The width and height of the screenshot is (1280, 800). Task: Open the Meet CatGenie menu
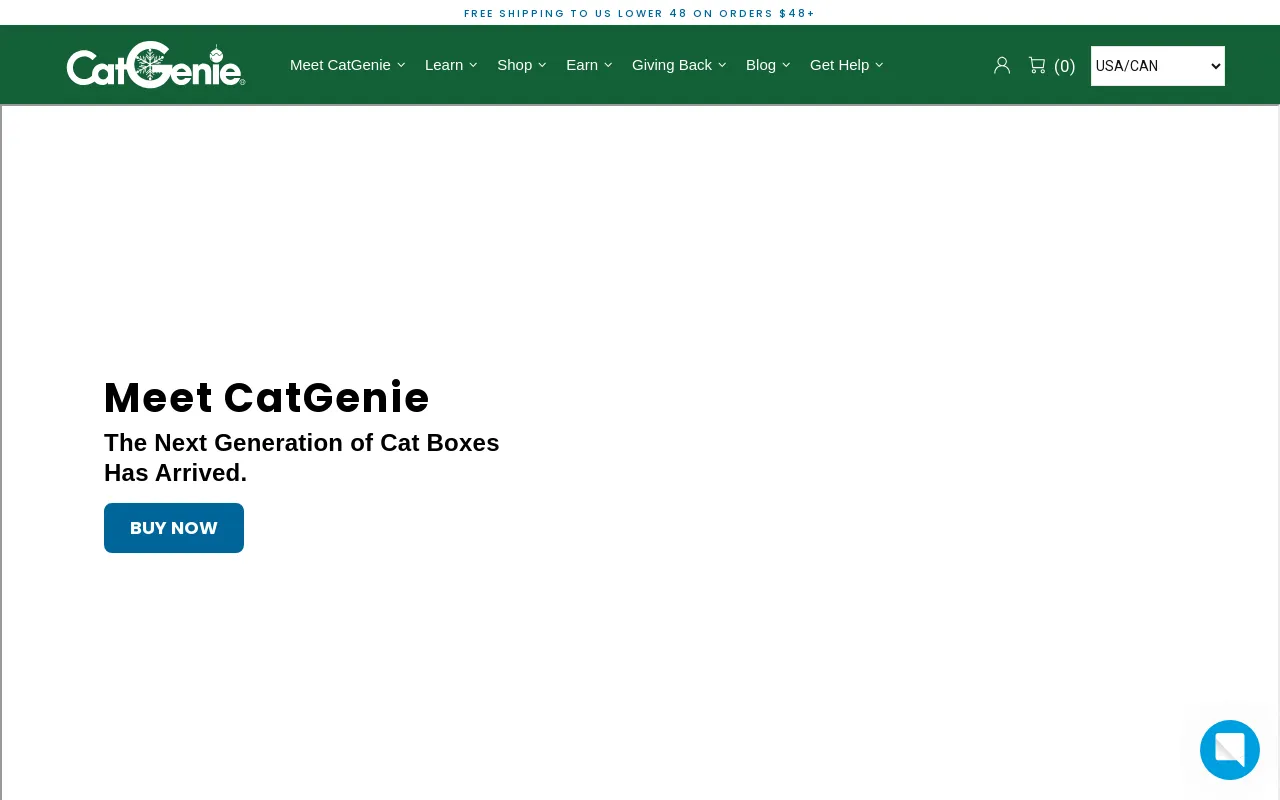coord(340,64)
